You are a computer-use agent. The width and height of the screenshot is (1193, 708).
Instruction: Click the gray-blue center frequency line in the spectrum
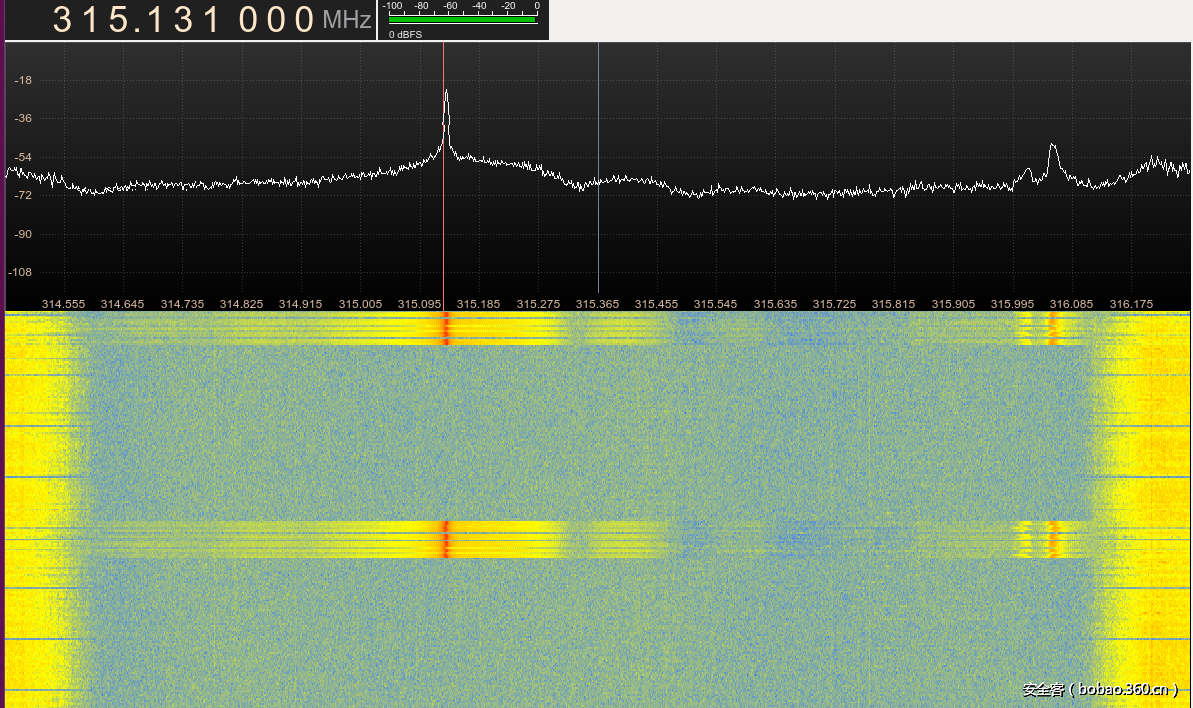pos(599,167)
